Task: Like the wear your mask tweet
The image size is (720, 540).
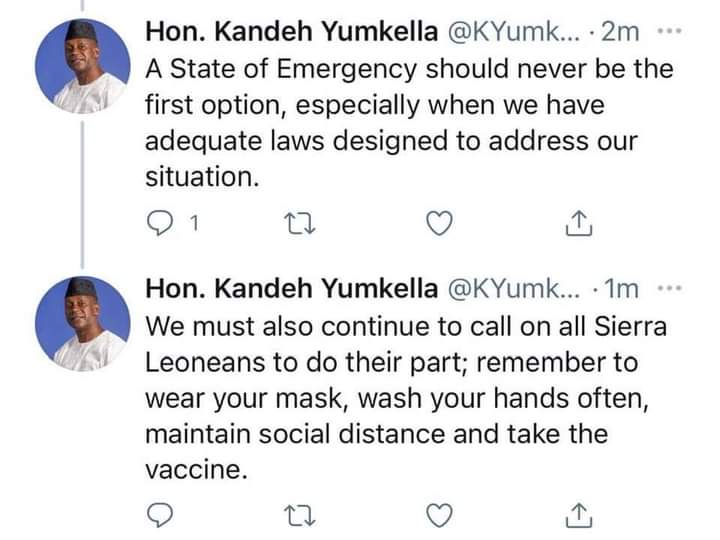Action: click(438, 515)
